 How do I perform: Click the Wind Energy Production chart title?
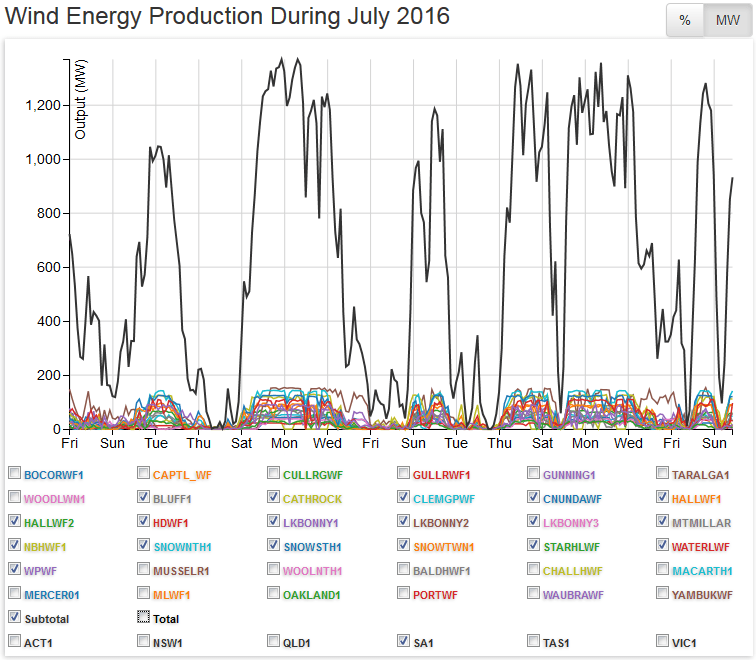[x=228, y=17]
